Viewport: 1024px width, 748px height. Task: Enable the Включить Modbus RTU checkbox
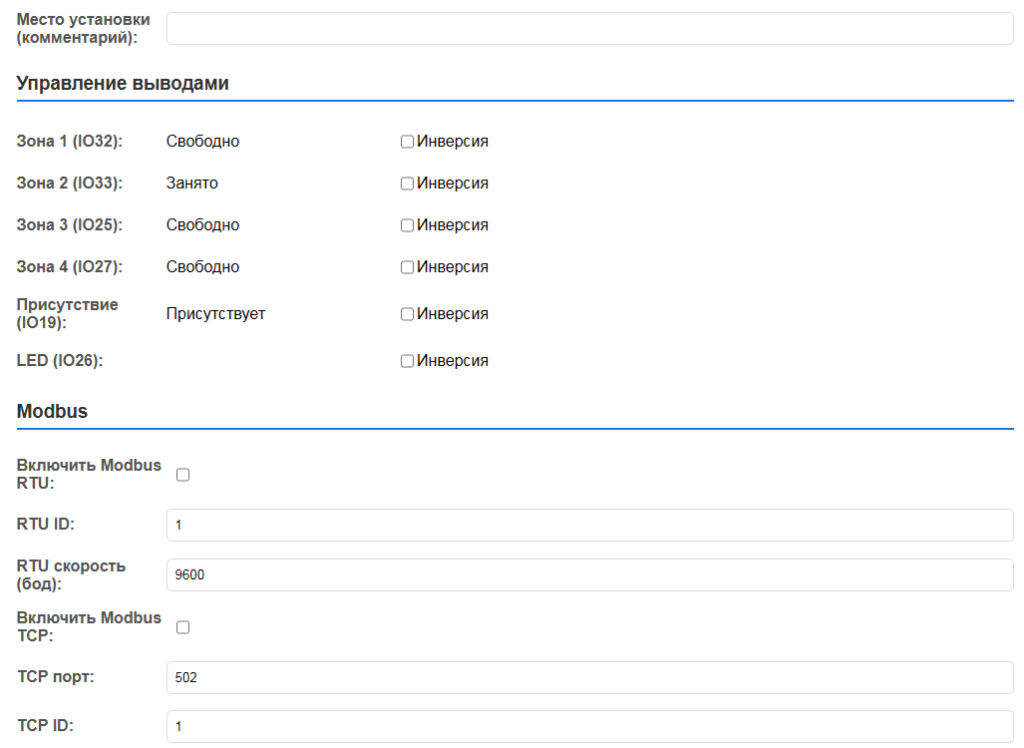pyautogui.click(x=182, y=476)
